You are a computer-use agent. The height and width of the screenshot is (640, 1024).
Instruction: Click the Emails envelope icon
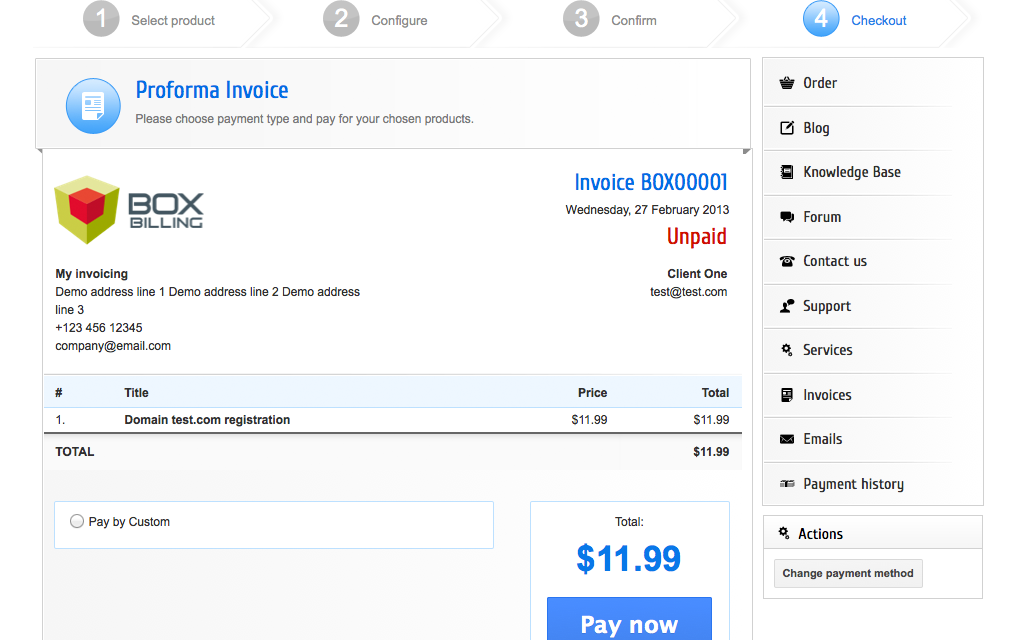click(x=786, y=439)
